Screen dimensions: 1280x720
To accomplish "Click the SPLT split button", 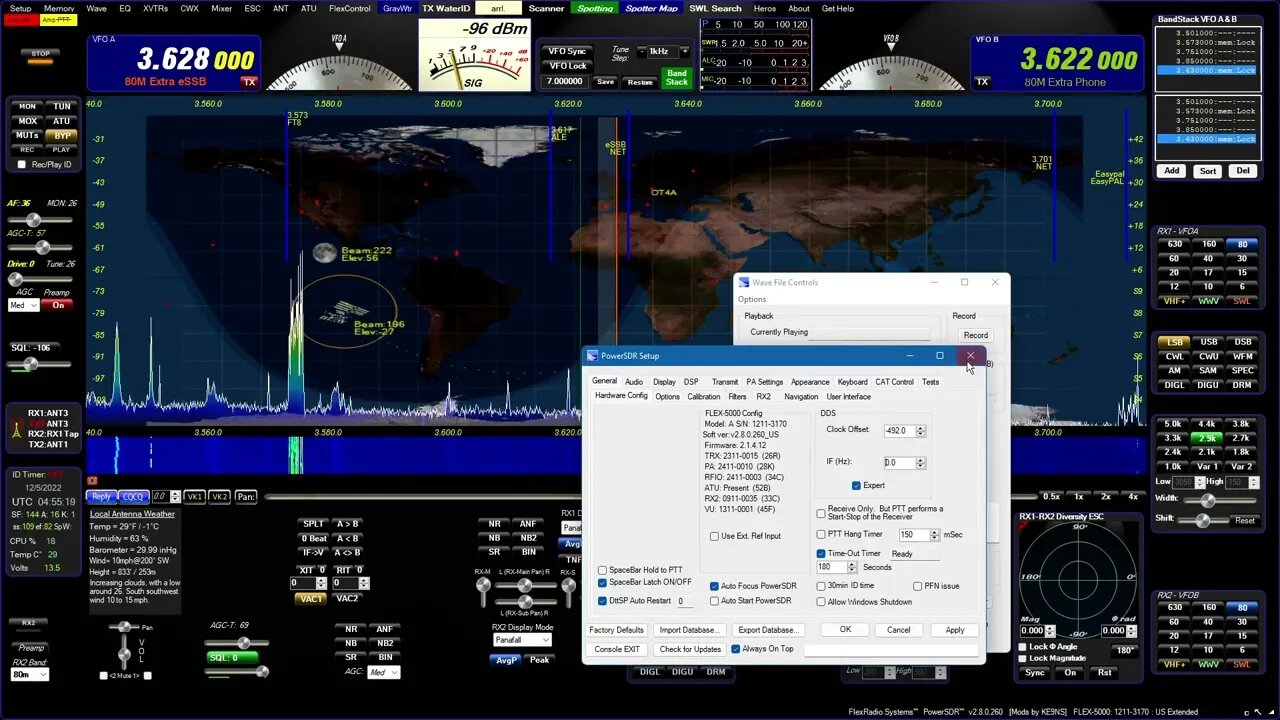I will coord(314,524).
